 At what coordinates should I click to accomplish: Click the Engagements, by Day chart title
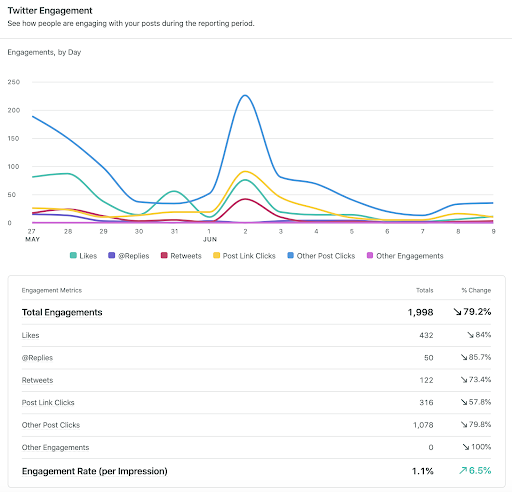tap(44, 52)
